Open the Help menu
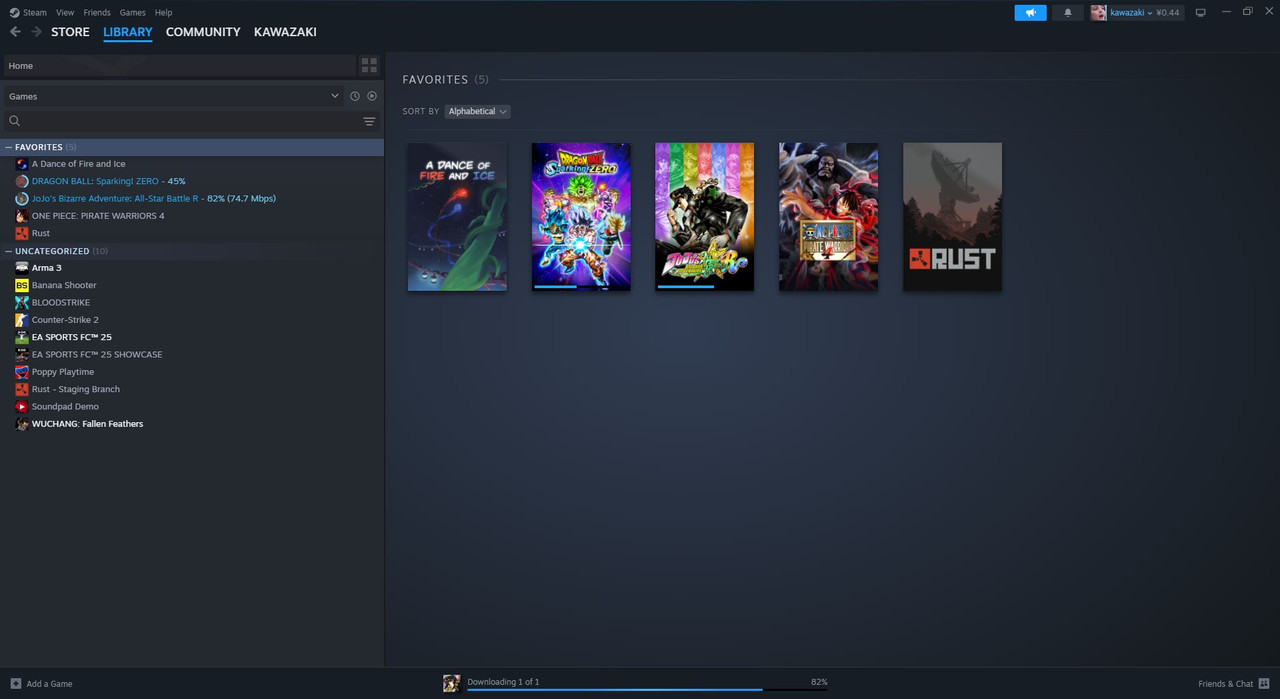Viewport: 1280px width, 699px height. [163, 12]
